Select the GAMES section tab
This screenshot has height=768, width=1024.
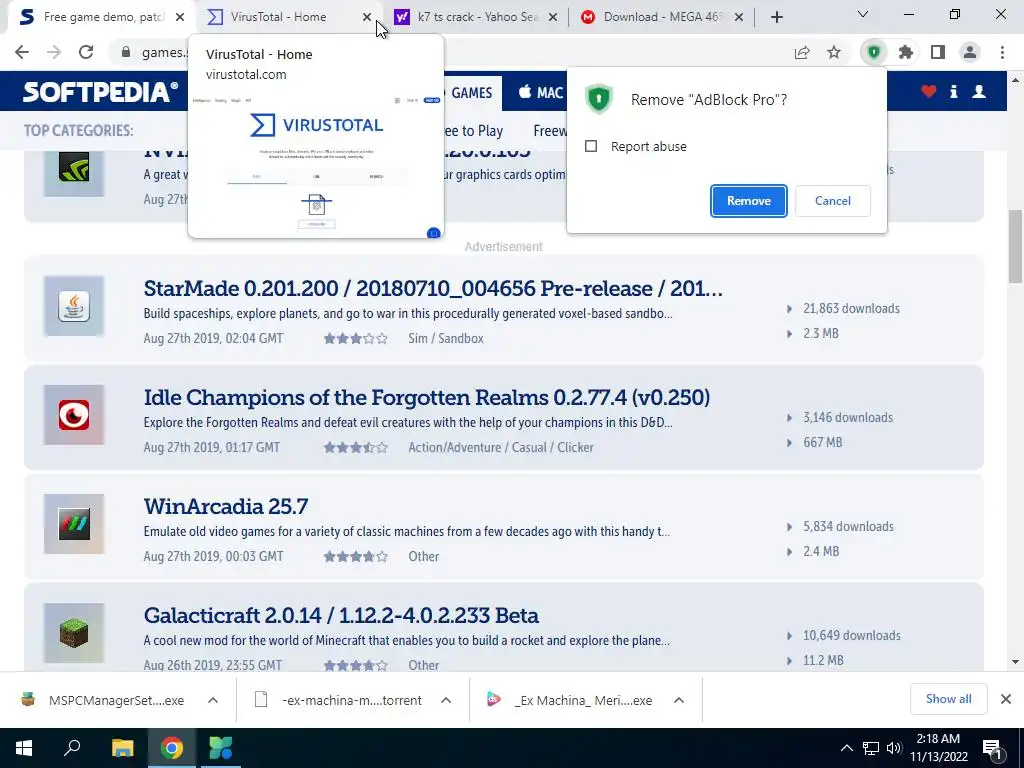pos(472,93)
